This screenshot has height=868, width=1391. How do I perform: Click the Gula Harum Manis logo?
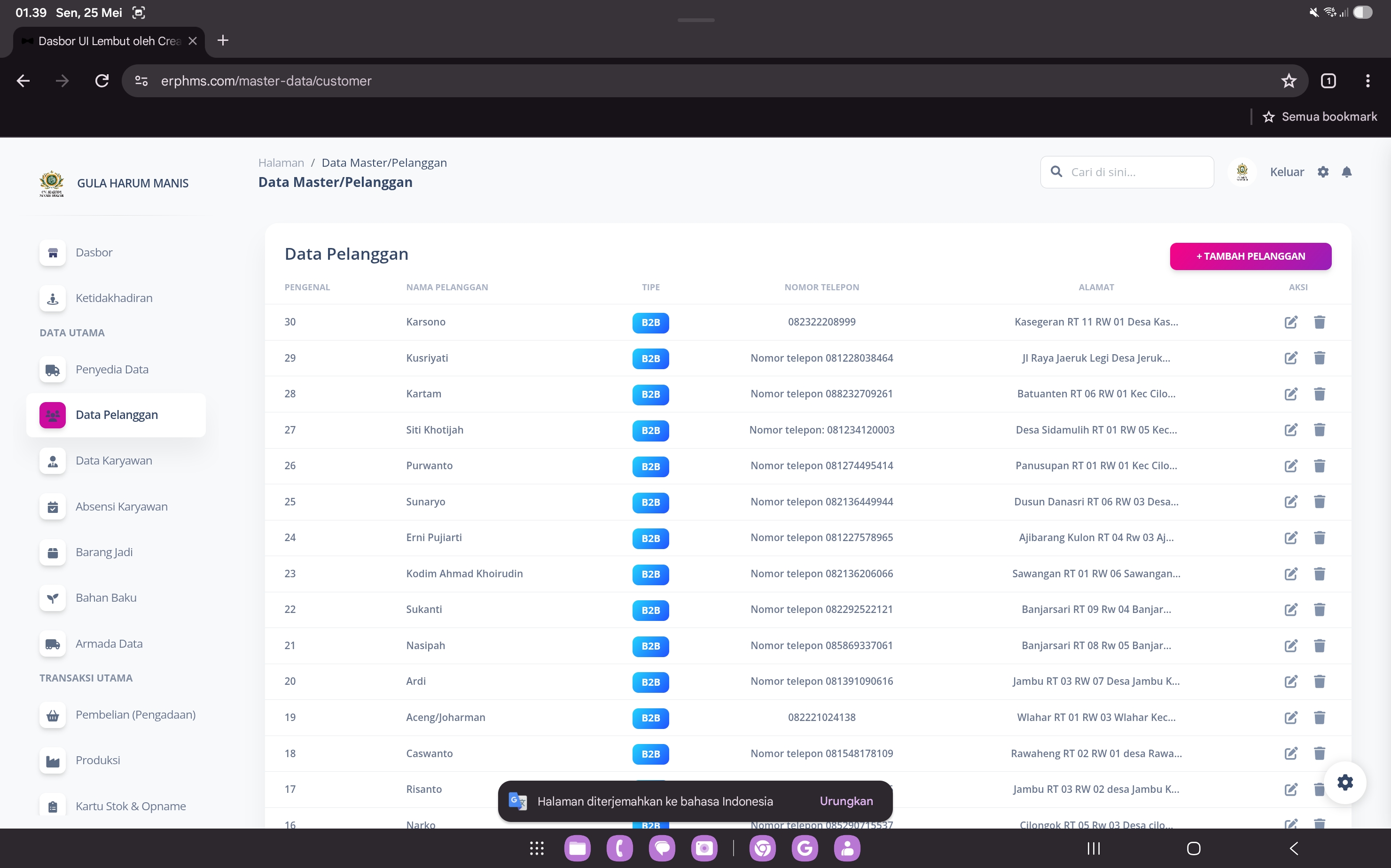coord(52,183)
